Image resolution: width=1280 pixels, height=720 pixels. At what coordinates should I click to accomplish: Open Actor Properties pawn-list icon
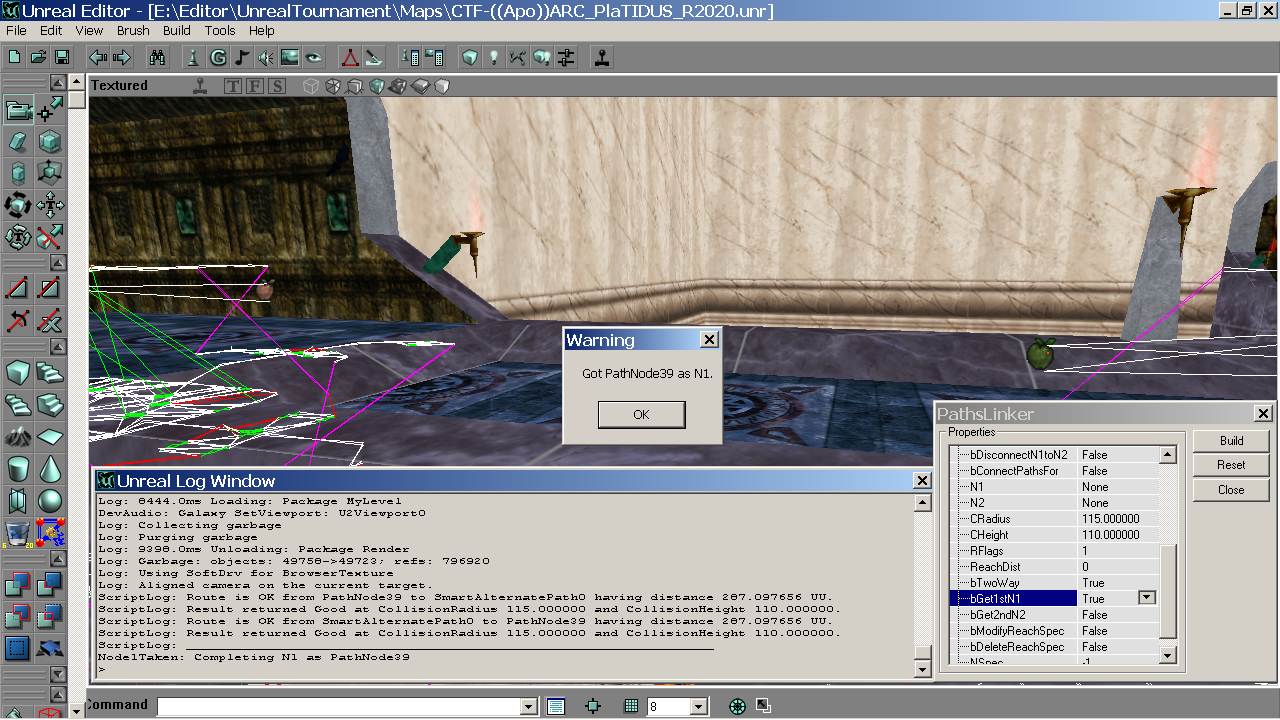410,57
